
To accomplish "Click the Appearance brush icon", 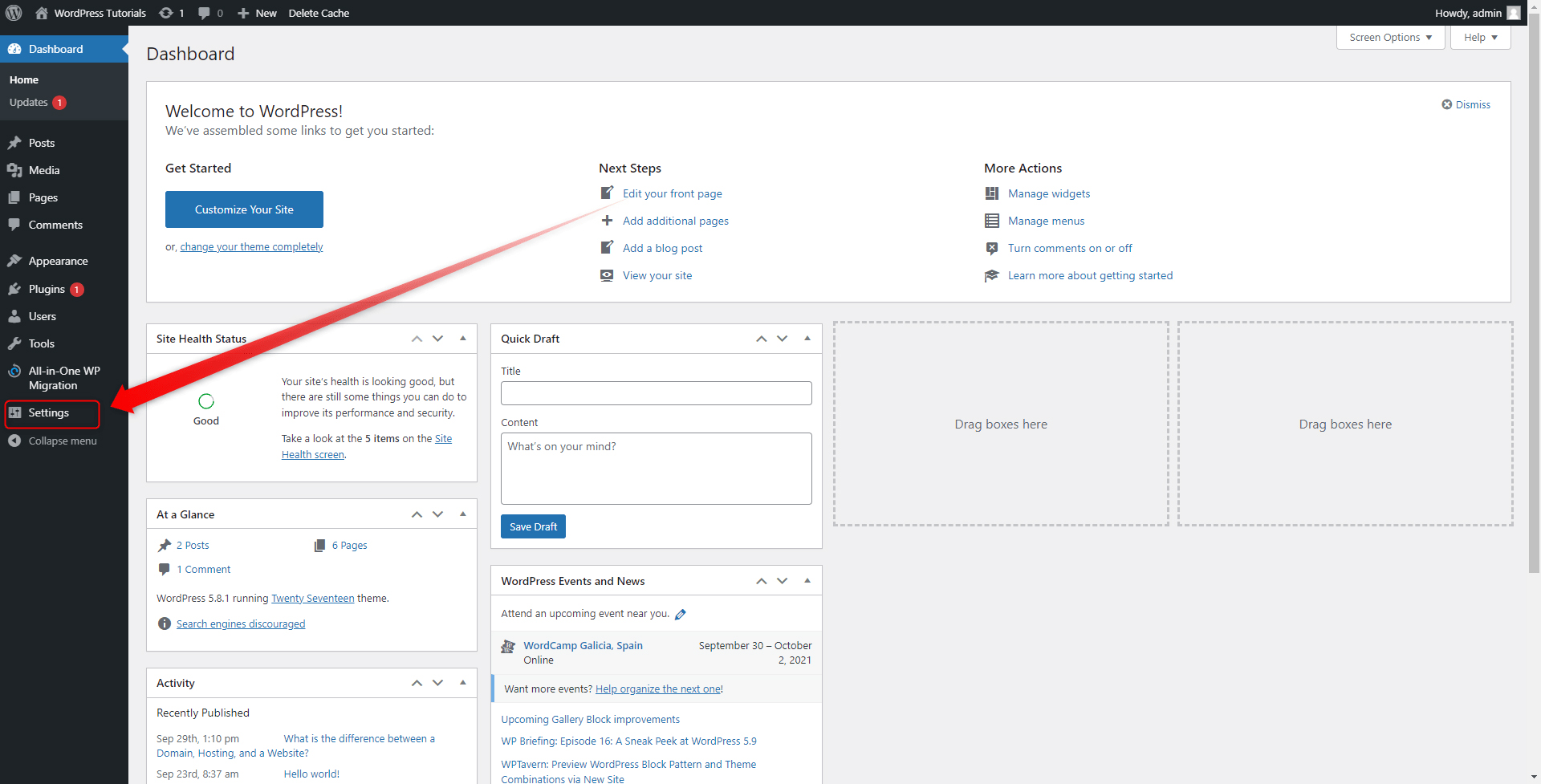I will (x=14, y=261).
